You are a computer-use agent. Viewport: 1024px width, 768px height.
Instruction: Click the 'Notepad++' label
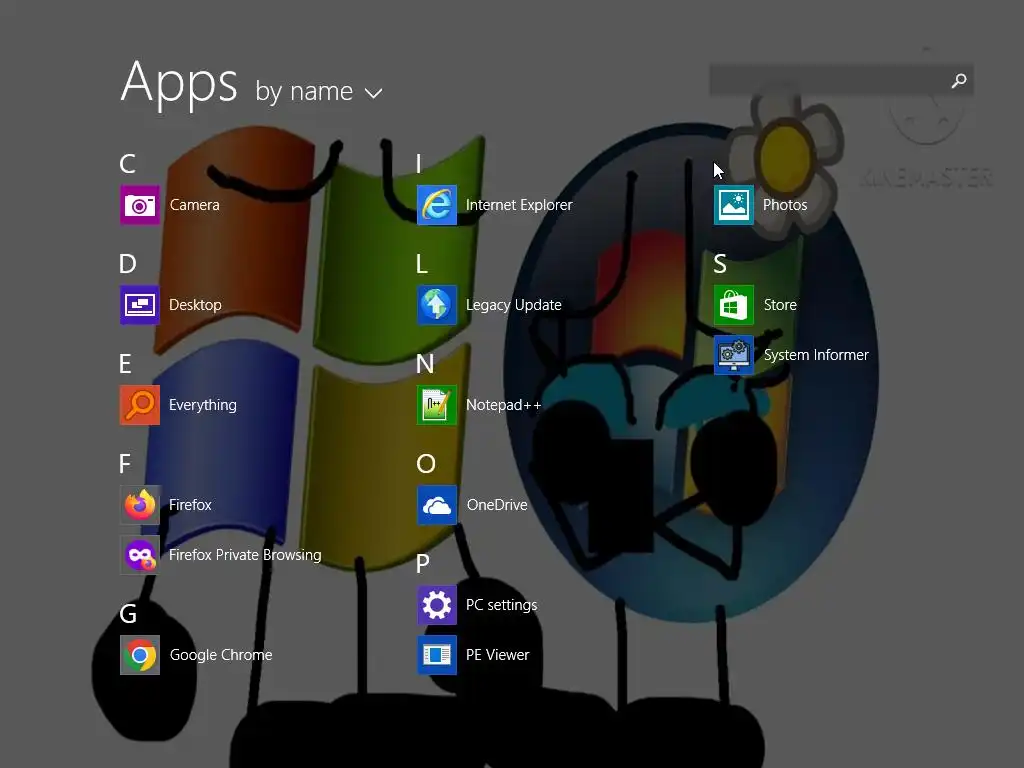504,405
